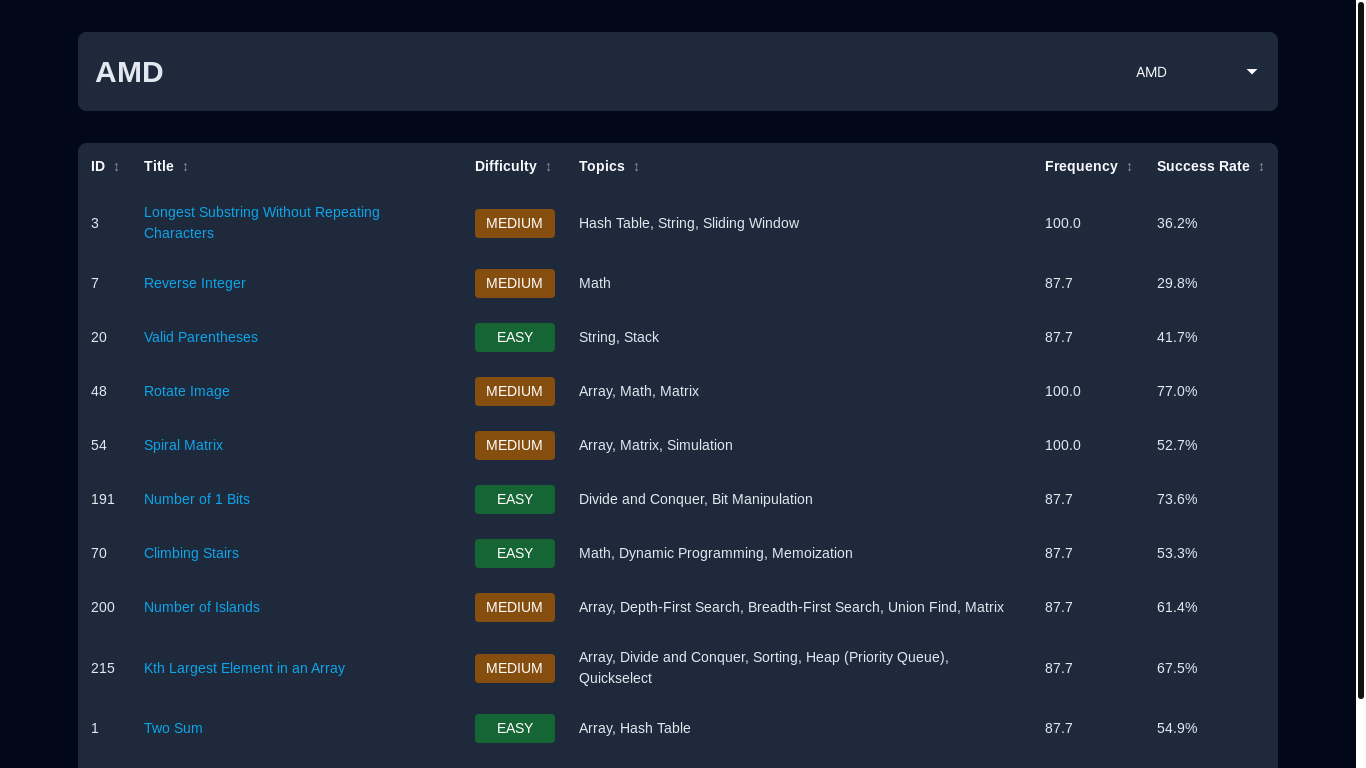The image size is (1366, 768).
Task: Open the AMD company dropdown
Action: [1195, 72]
